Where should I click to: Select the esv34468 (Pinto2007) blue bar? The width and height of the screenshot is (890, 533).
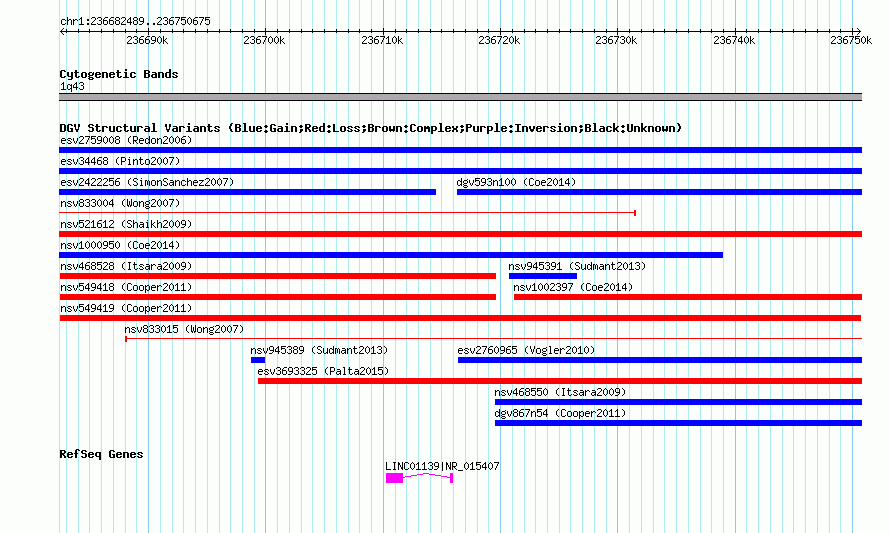point(460,171)
